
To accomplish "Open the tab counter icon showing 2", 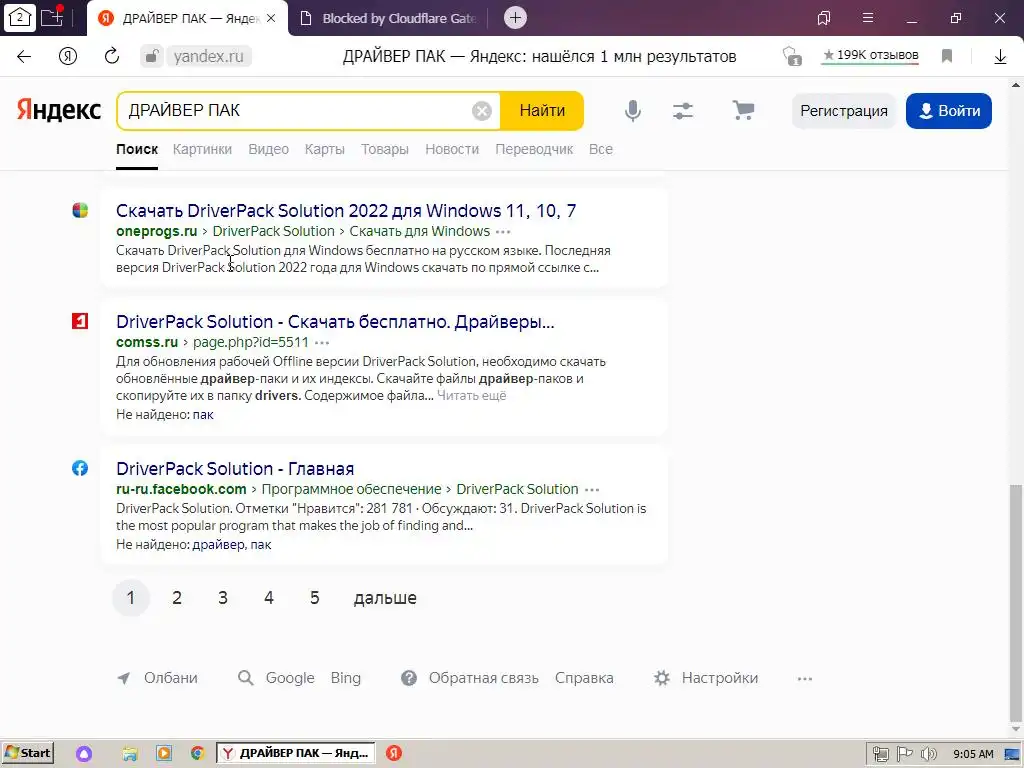I will pyautogui.click(x=20, y=18).
